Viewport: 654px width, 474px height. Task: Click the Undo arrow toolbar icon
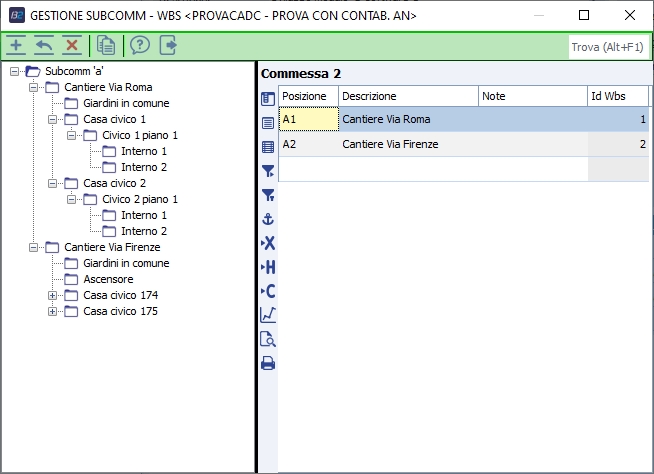coord(44,45)
